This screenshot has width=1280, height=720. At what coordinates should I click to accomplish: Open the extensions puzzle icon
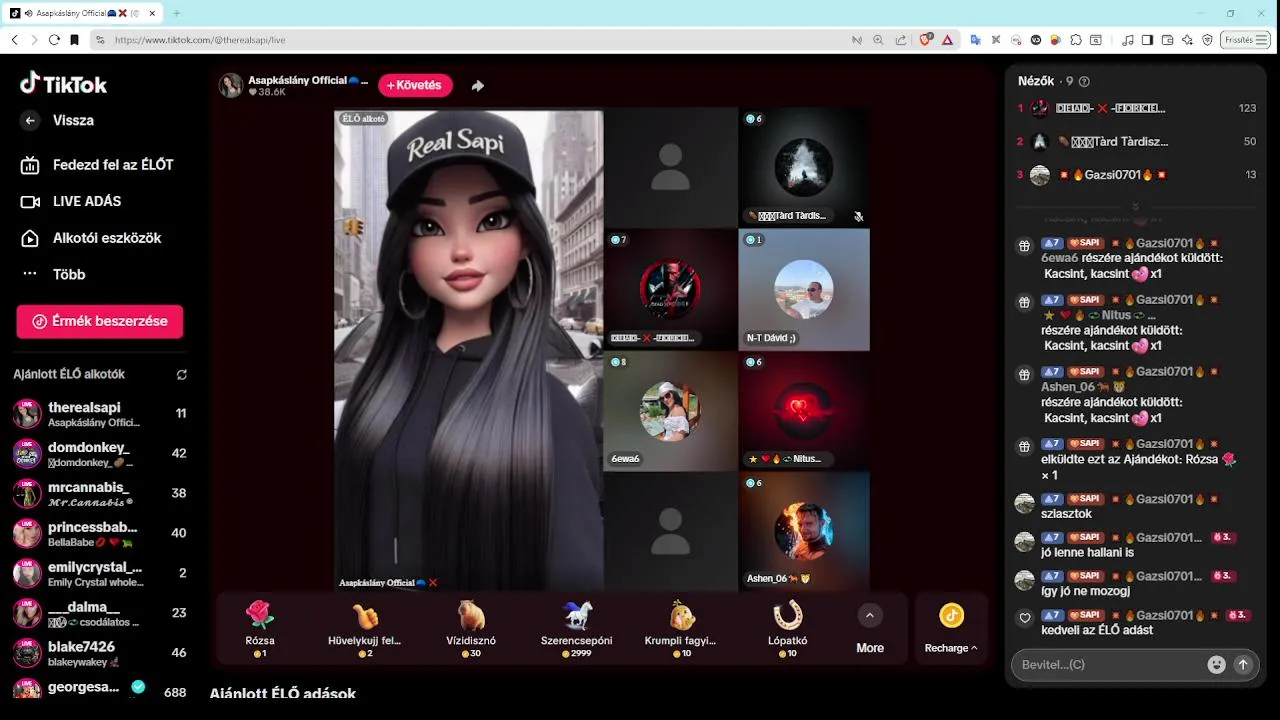pyautogui.click(x=1076, y=40)
